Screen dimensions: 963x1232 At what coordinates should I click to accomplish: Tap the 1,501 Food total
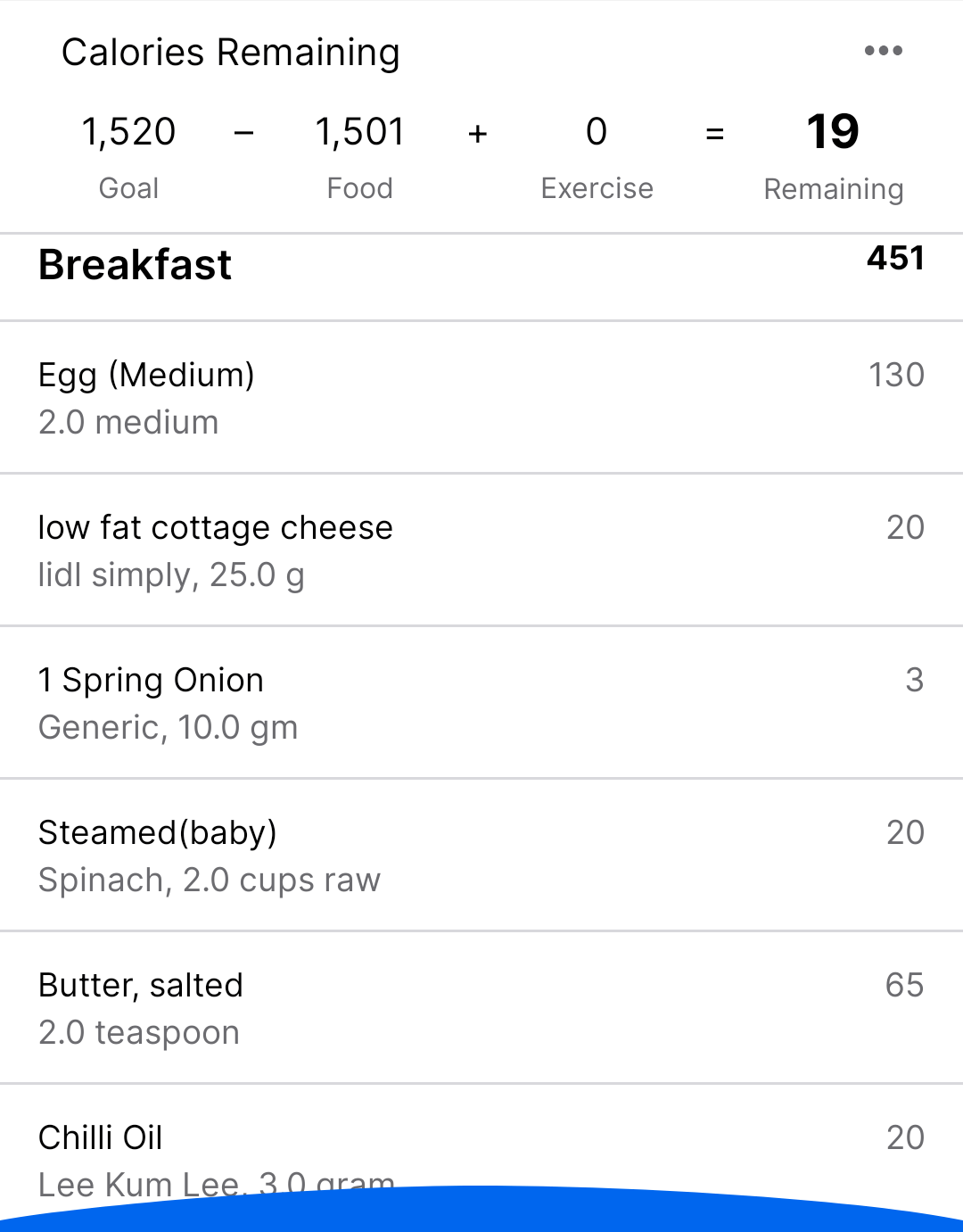[360, 132]
